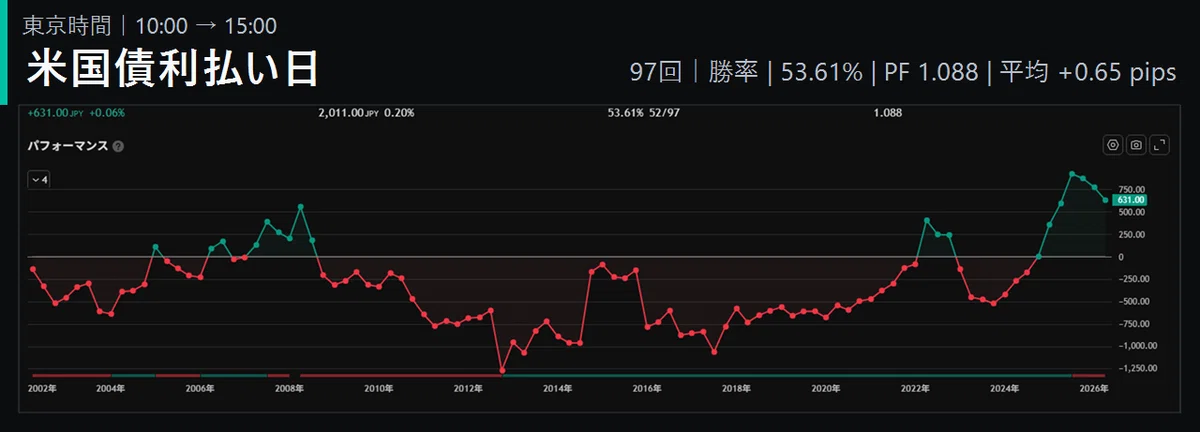
Task: Click the 2020年 axis label
Action: pos(826,388)
